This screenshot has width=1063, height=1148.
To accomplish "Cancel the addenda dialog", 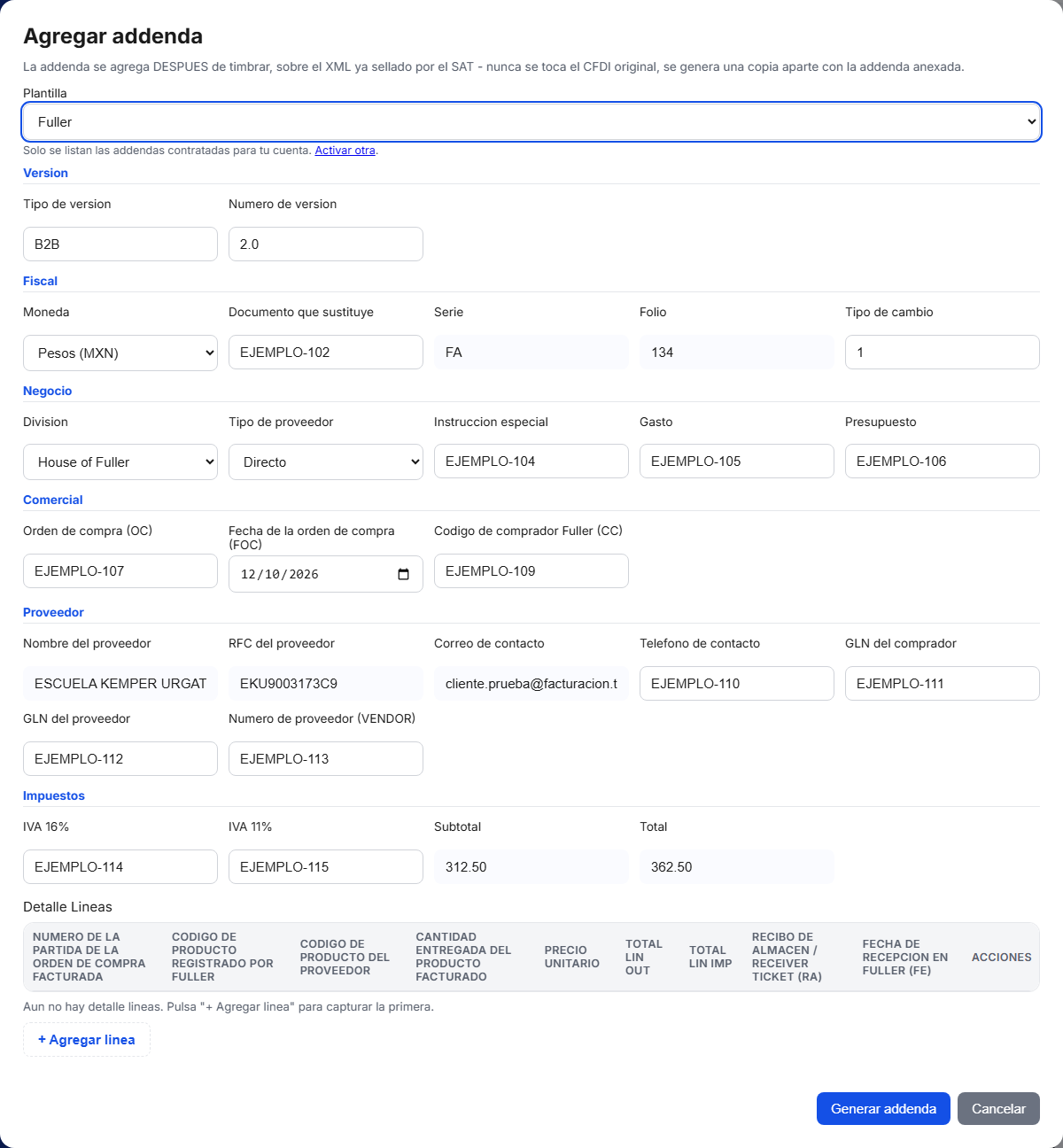I will [998, 1109].
